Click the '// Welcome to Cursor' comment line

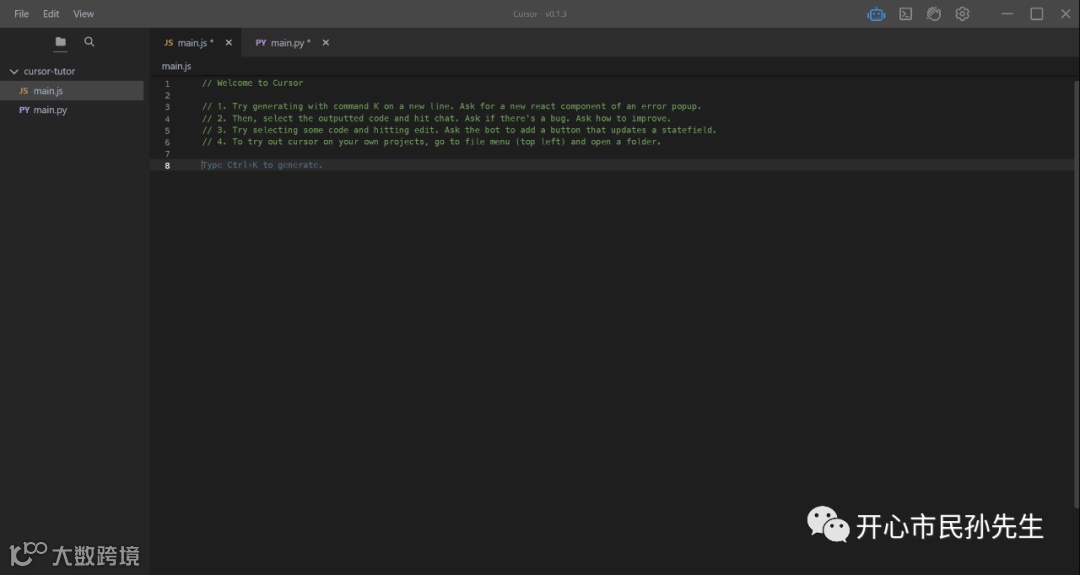tap(252, 83)
